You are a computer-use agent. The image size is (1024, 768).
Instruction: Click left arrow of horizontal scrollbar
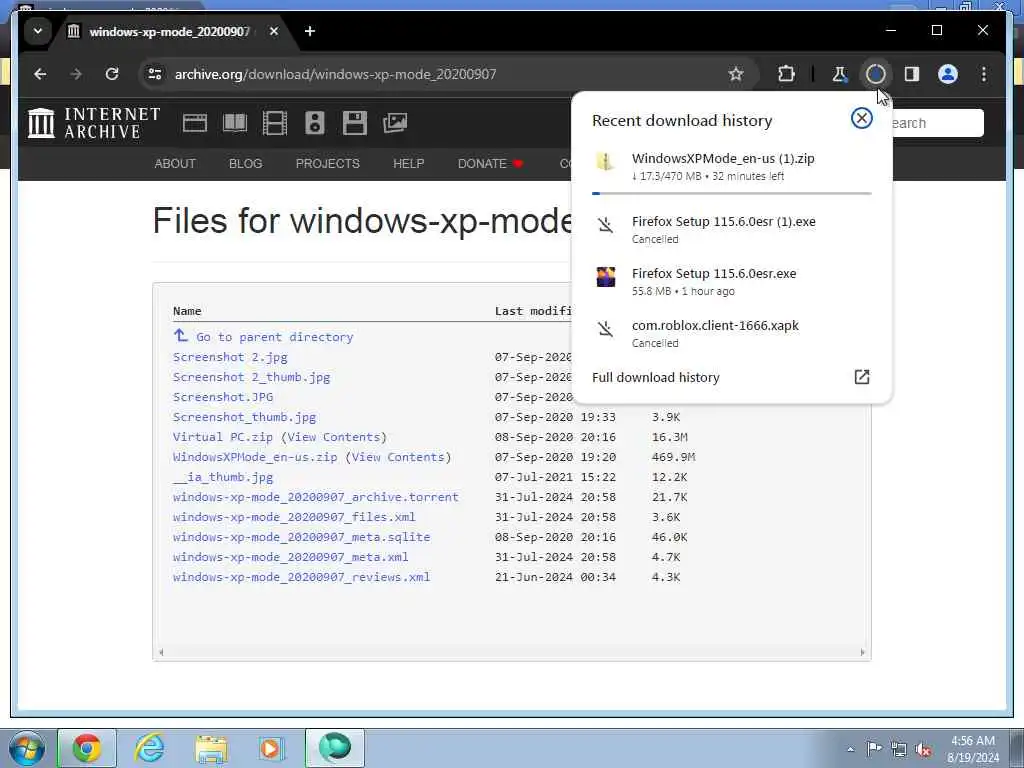pos(161,652)
